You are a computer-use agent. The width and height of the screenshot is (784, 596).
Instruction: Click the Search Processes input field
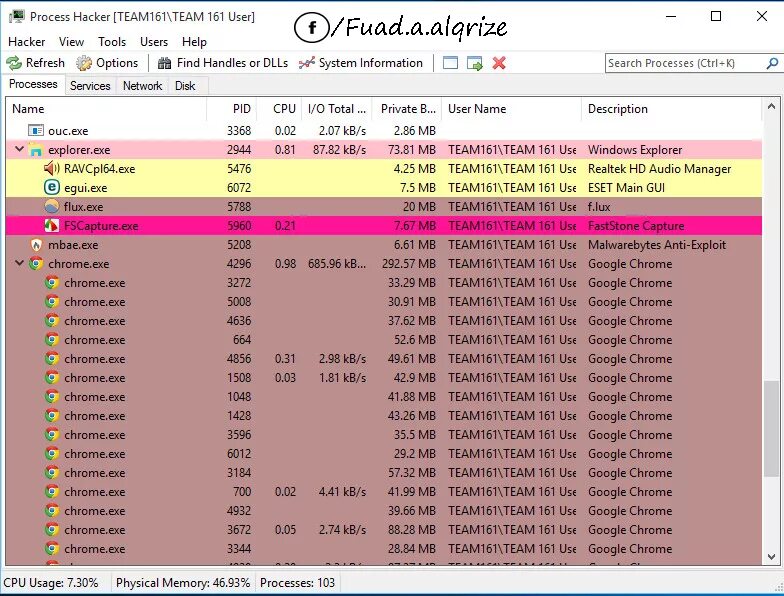click(x=685, y=63)
